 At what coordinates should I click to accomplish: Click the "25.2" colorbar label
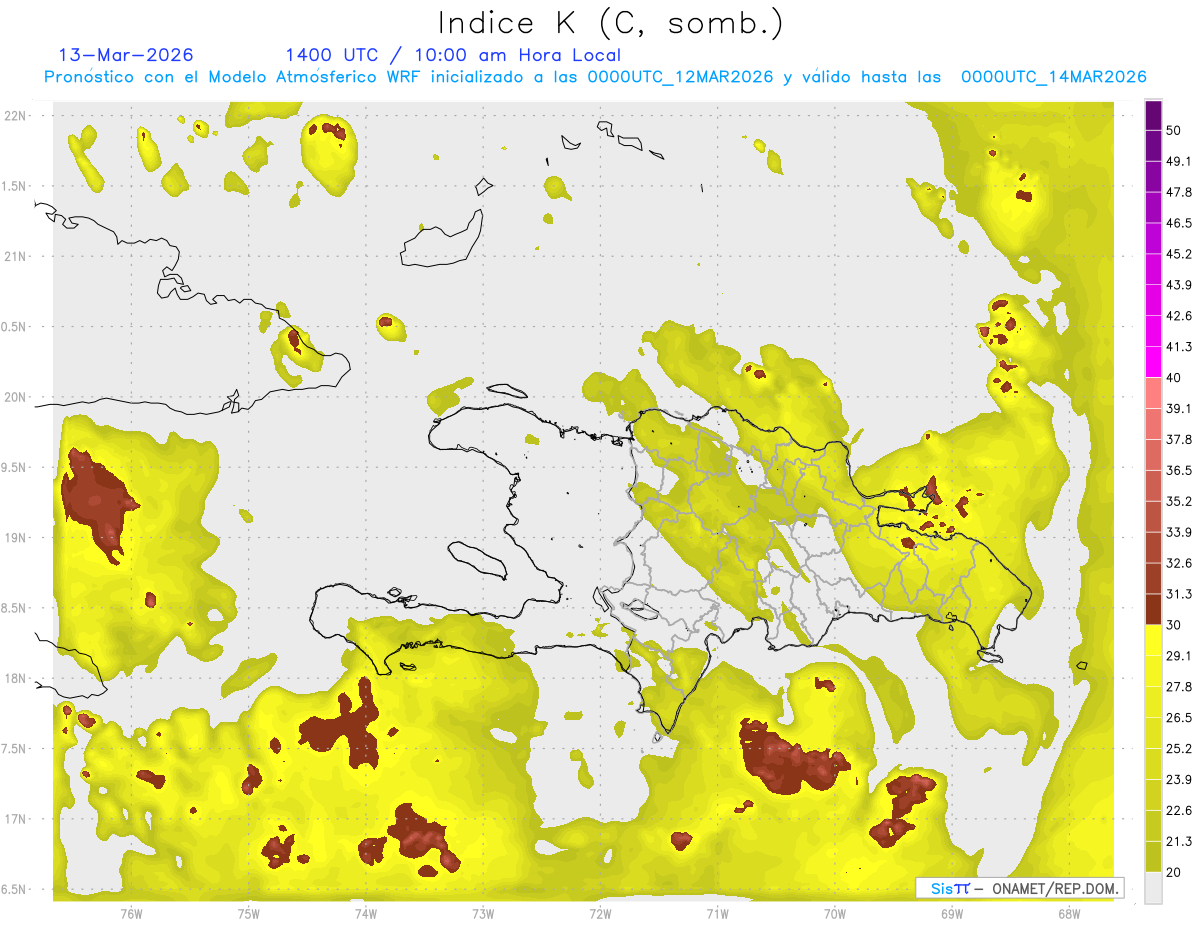[1179, 749]
